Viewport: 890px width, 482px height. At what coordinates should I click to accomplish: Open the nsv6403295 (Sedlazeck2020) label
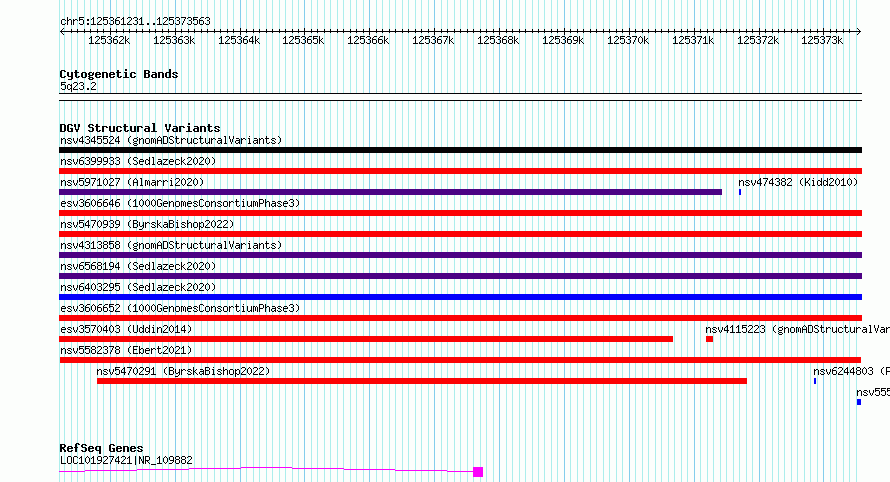[x=138, y=287]
